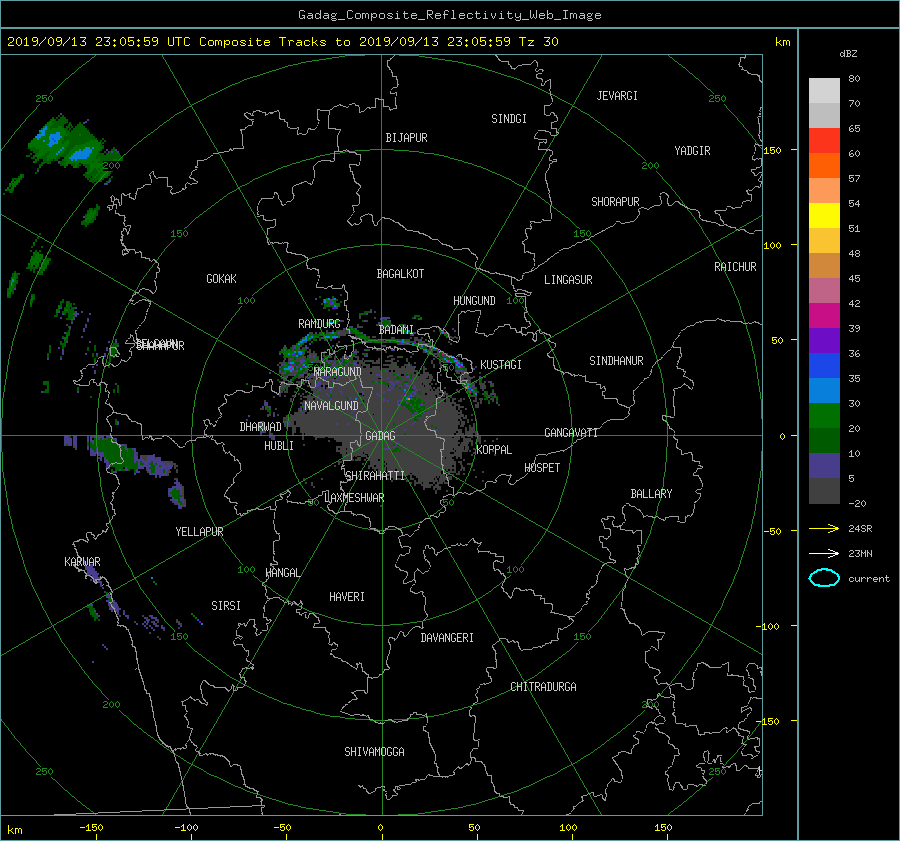This screenshot has height=841, width=900.
Task: Click the HUNGUND city label
Action: pos(474,301)
